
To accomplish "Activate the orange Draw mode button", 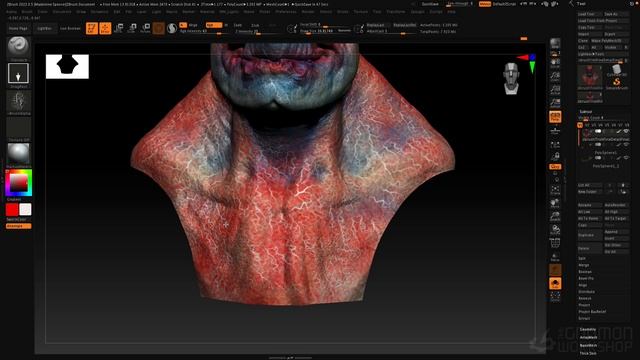I will click(x=105, y=28).
